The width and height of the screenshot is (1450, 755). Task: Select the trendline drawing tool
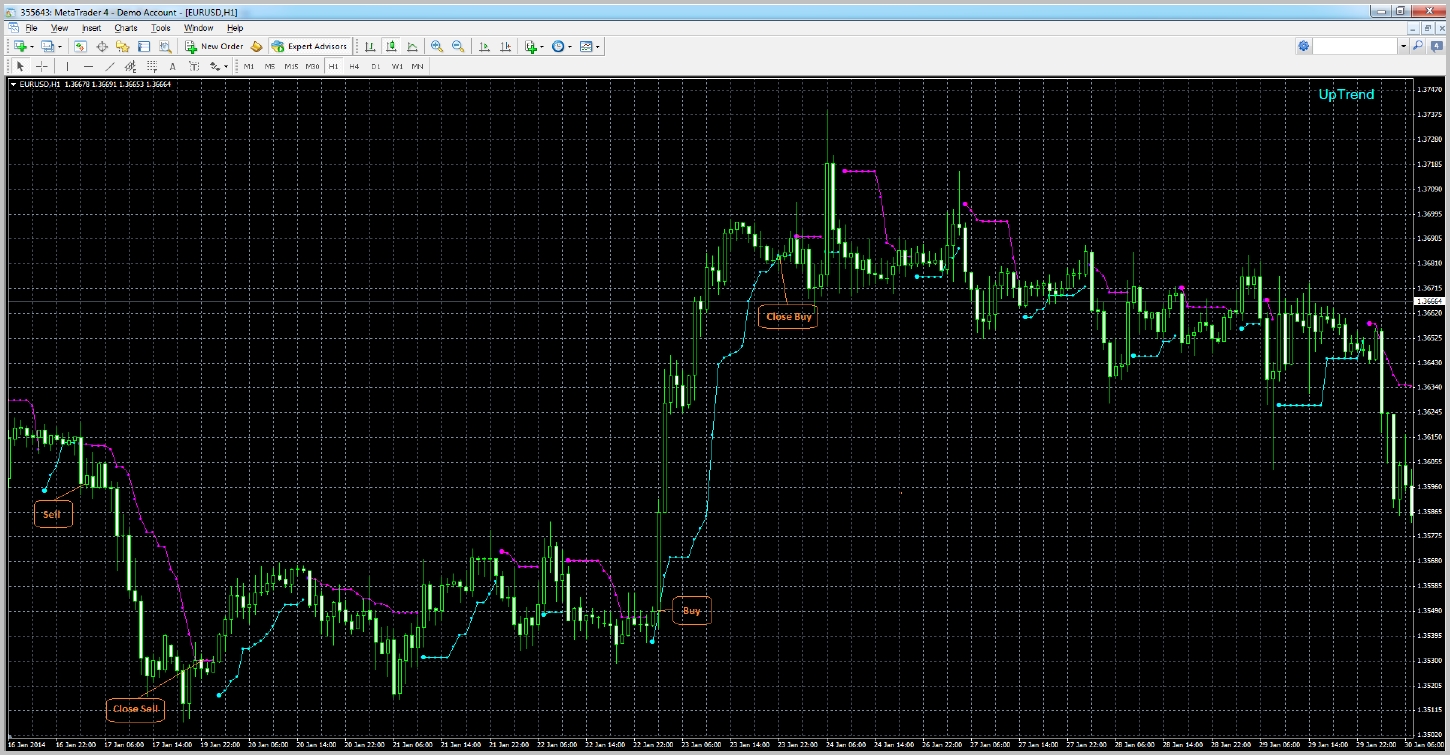pos(110,66)
